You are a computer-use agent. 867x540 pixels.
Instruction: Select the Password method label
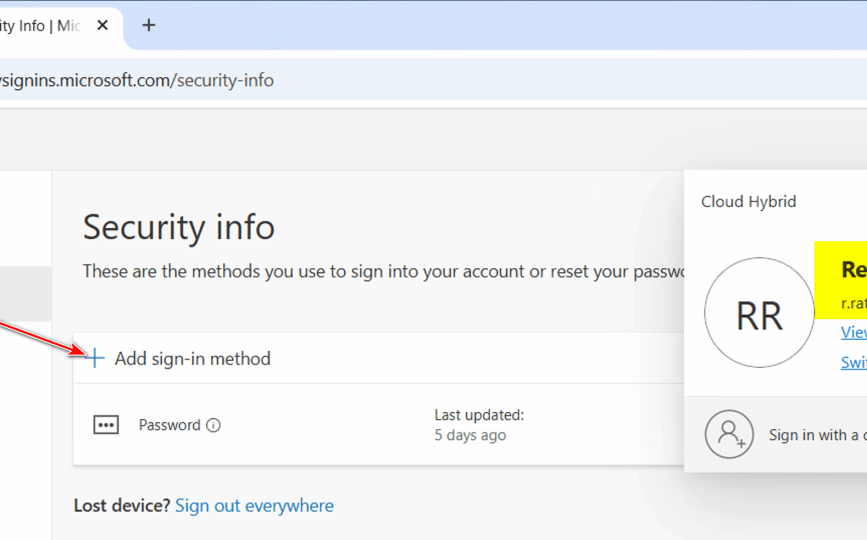169,425
